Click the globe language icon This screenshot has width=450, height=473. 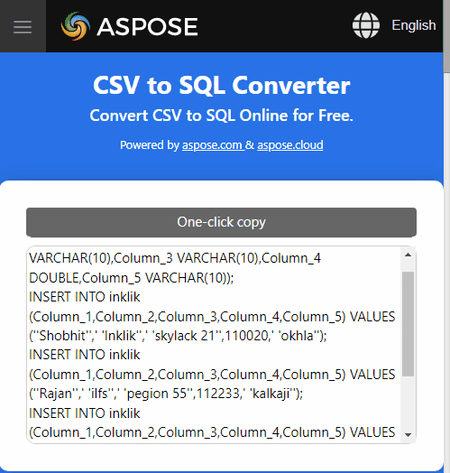(366, 25)
